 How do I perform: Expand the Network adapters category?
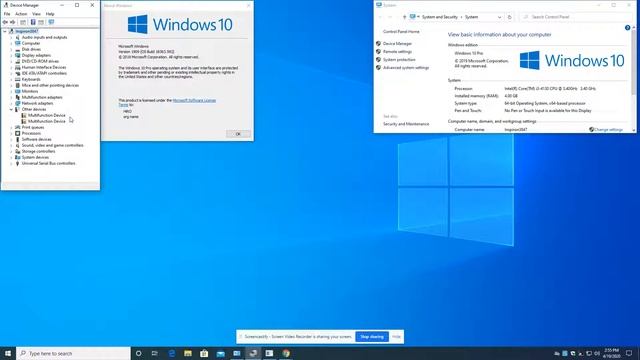point(11,103)
